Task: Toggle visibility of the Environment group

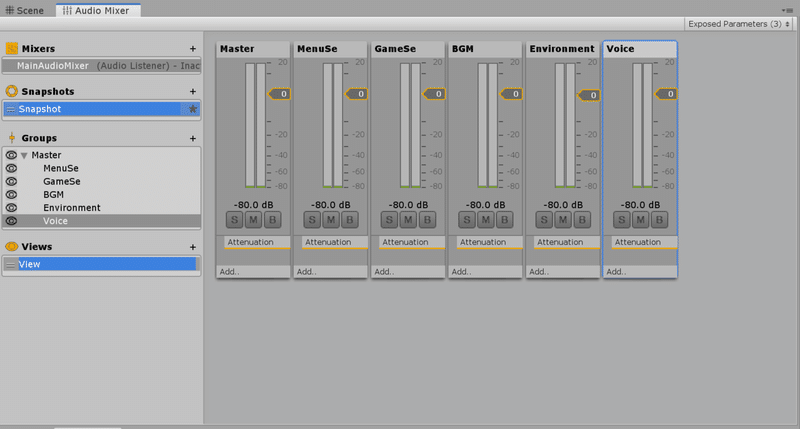Action: pyautogui.click(x=11, y=208)
